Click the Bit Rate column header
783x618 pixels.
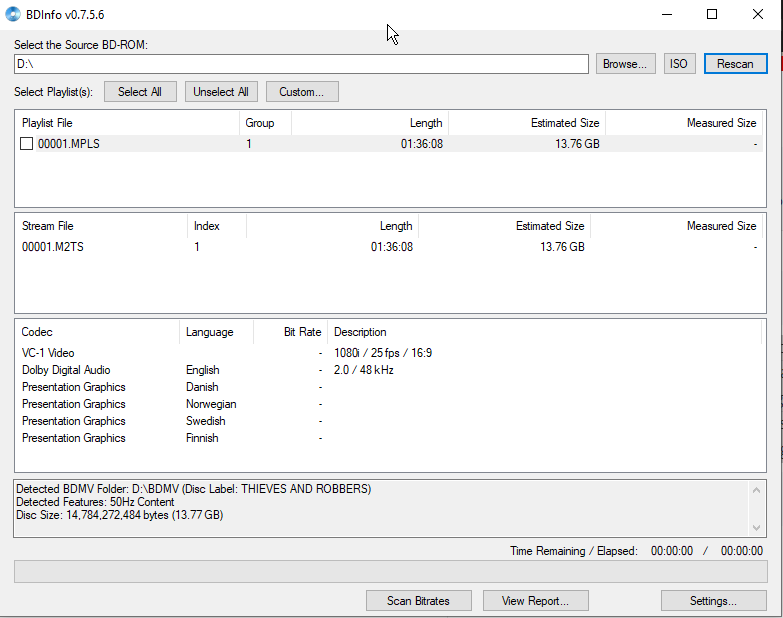pyautogui.click(x=290, y=332)
